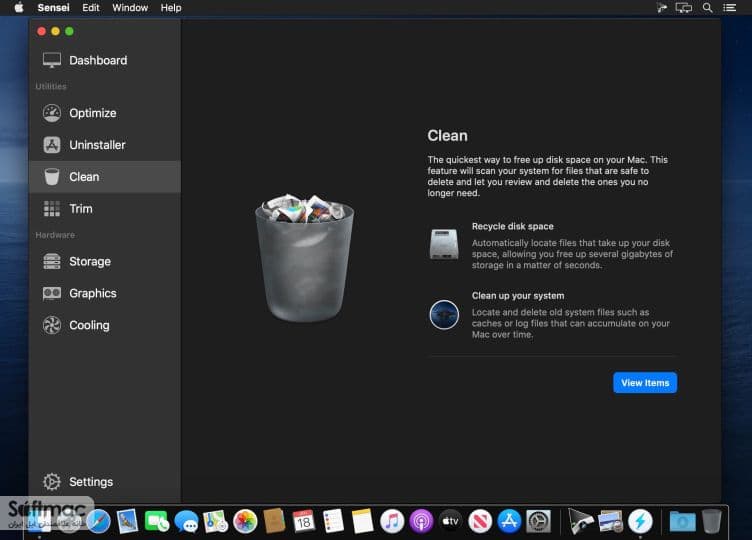Launch Safari from the dock
Viewport: 752px width, 540px height.
(x=98, y=521)
